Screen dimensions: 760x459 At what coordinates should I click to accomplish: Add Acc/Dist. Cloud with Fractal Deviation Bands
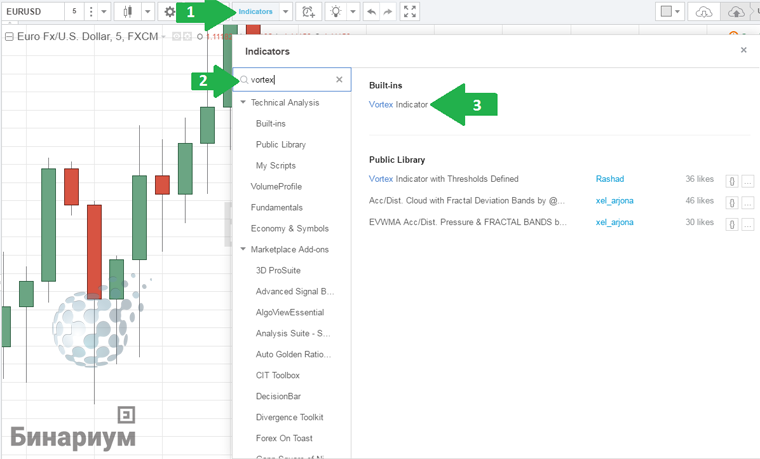coord(466,201)
